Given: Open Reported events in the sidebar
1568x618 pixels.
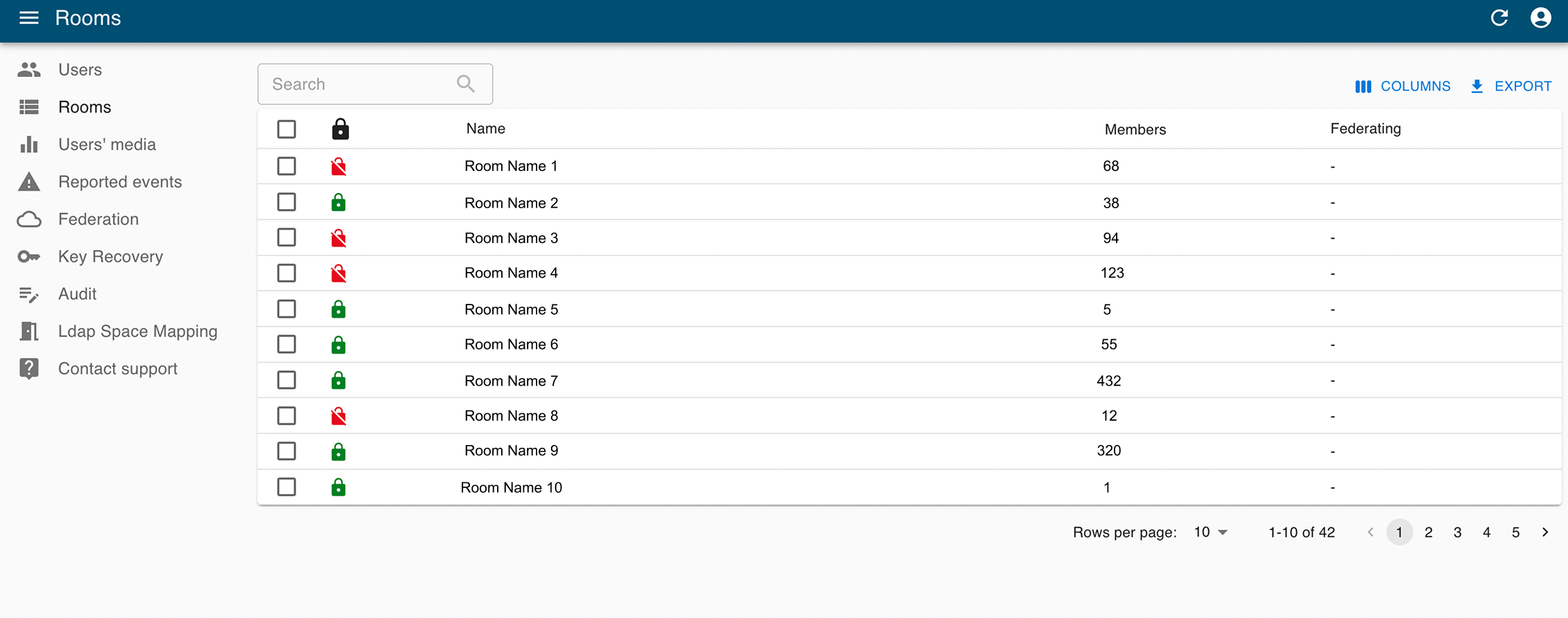Looking at the screenshot, I should 120,182.
